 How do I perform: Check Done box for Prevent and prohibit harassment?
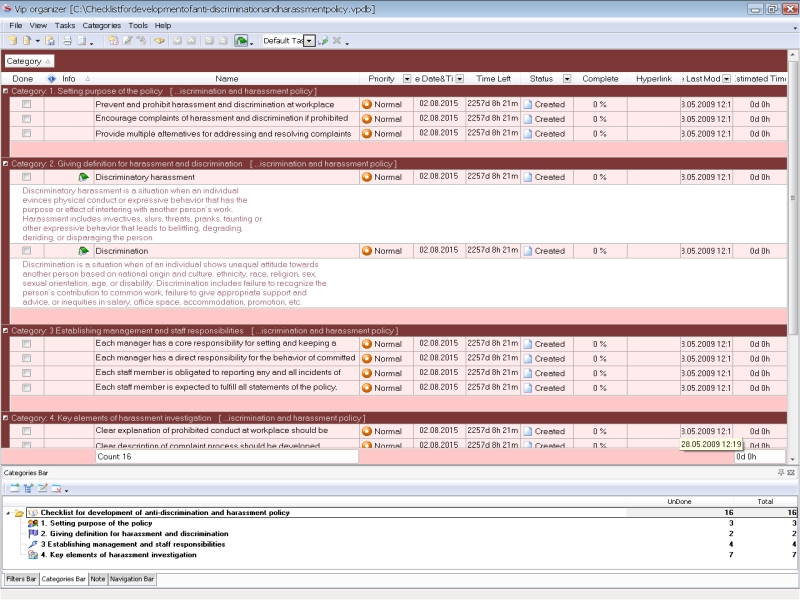pyautogui.click(x=27, y=104)
